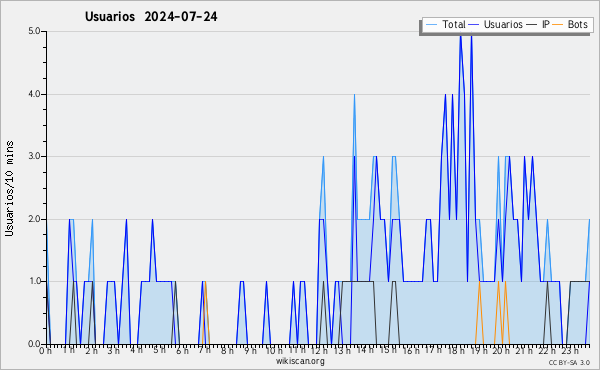Click the '17 h' x-axis label
The width and height of the screenshot is (600, 370).
pos(434,350)
